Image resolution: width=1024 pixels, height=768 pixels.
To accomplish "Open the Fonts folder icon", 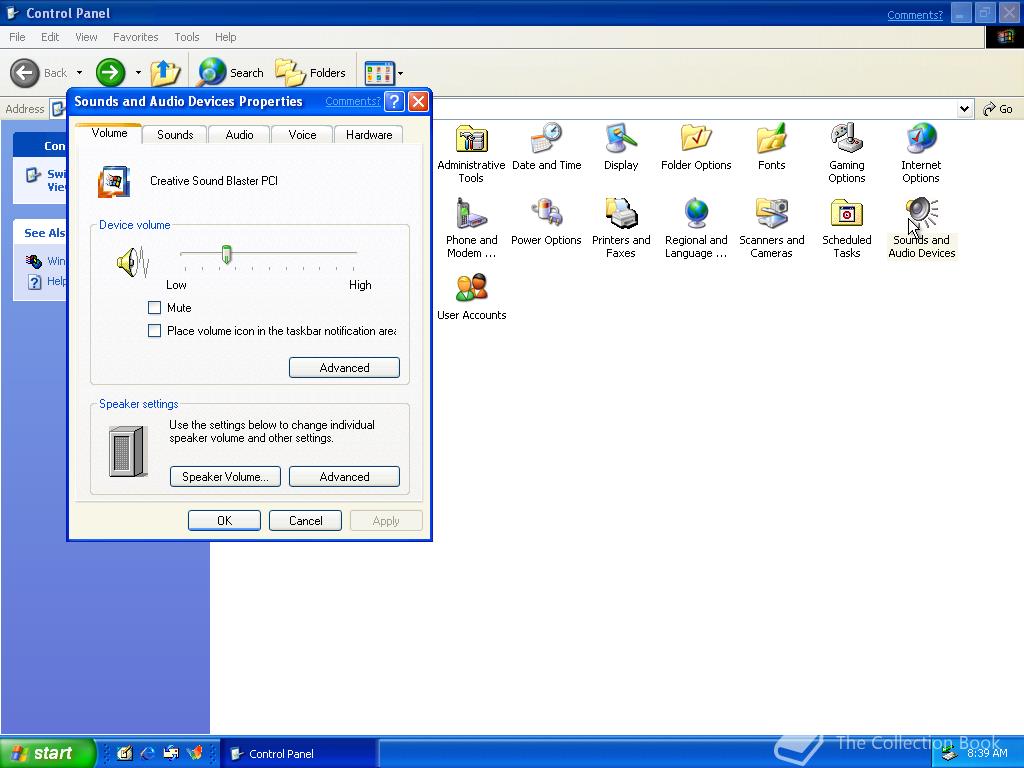I will coord(771,147).
